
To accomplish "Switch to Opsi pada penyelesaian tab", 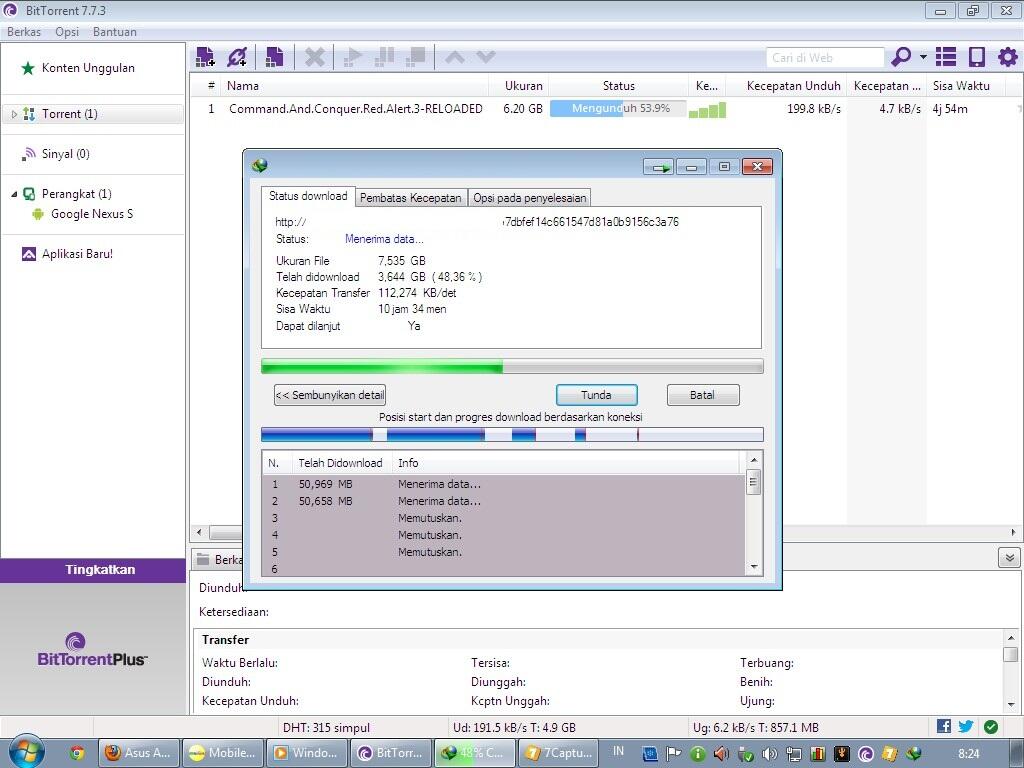I will click(x=530, y=198).
